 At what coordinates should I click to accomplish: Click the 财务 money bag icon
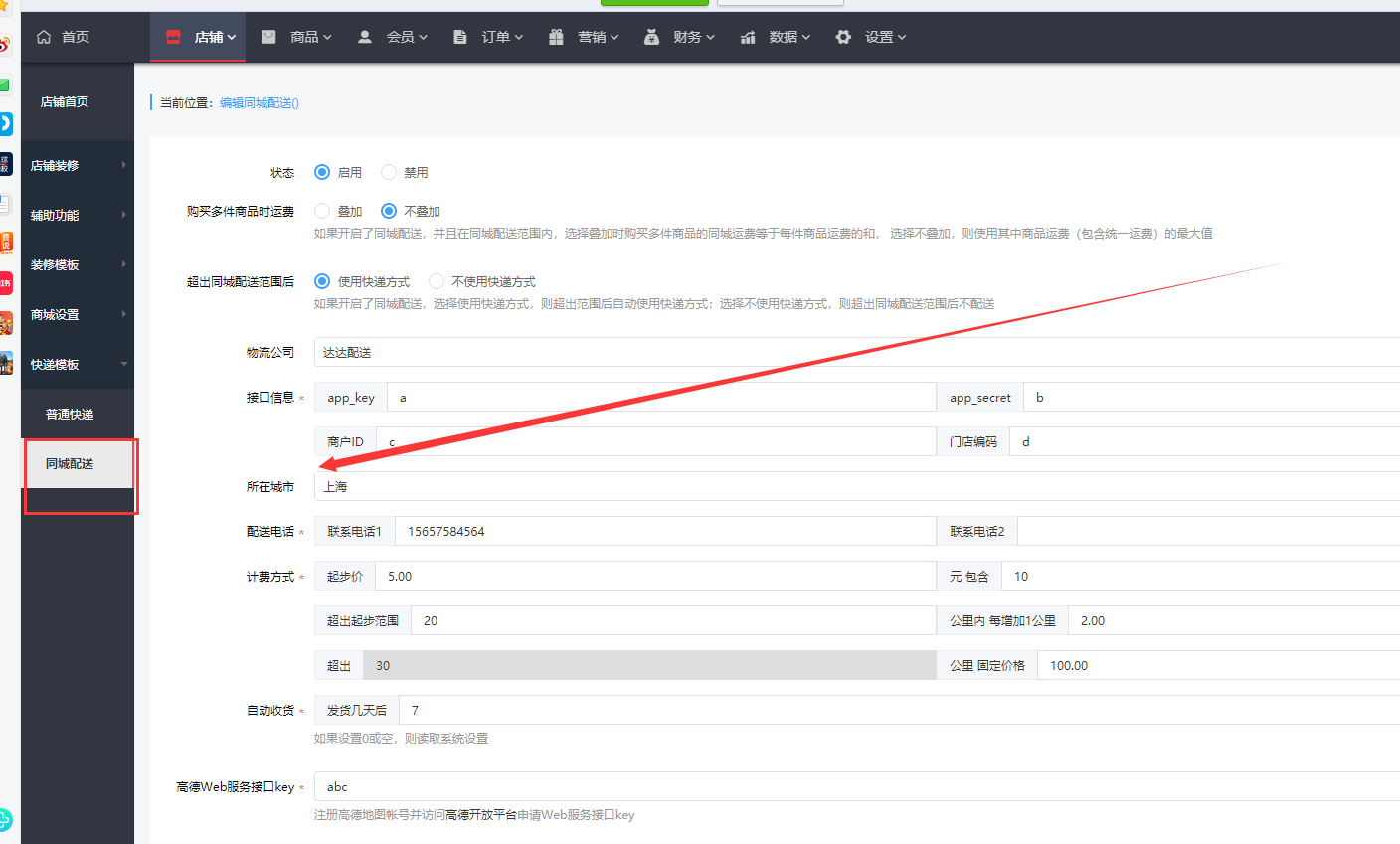[651, 37]
